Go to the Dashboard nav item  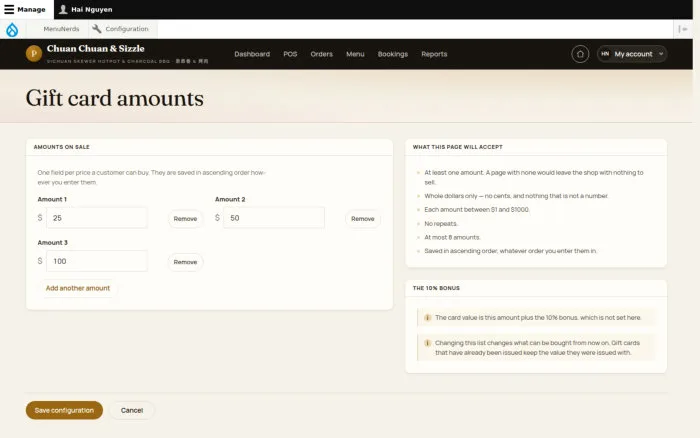[x=252, y=54]
